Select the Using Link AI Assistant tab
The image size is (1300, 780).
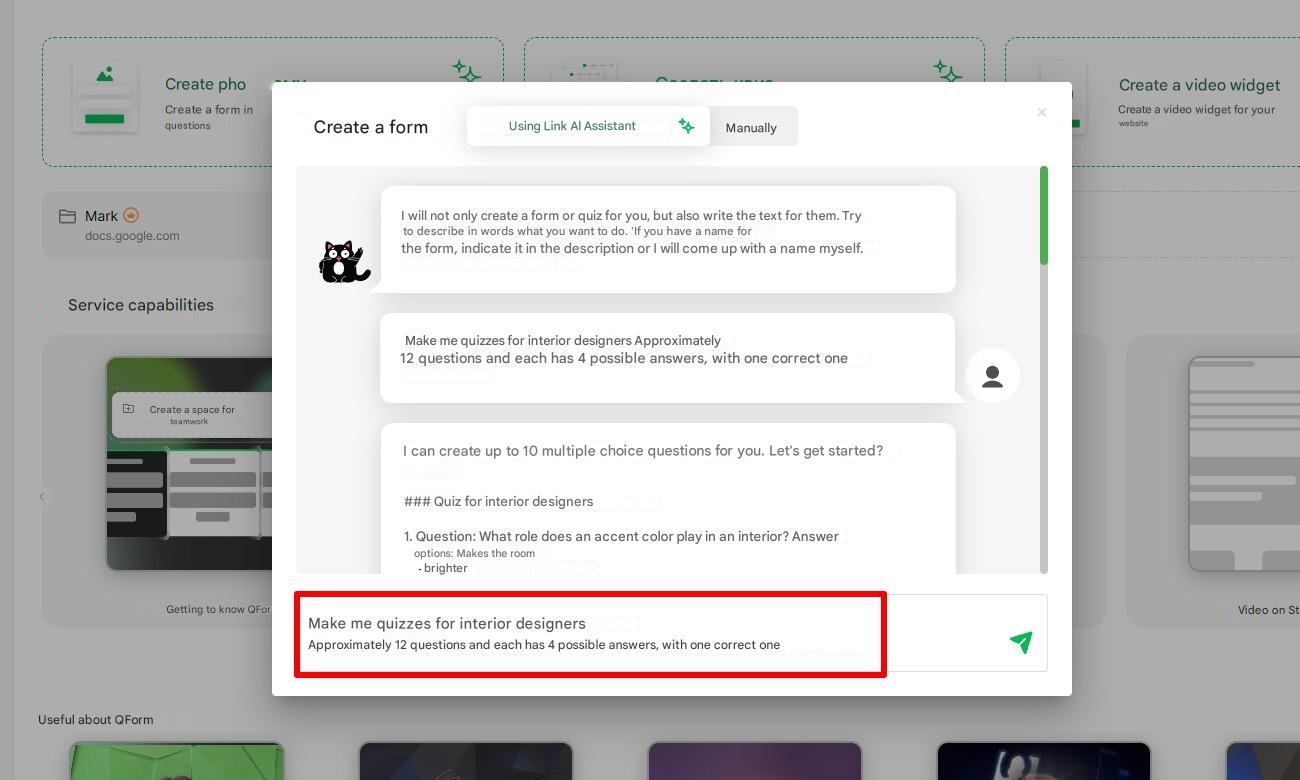588,126
